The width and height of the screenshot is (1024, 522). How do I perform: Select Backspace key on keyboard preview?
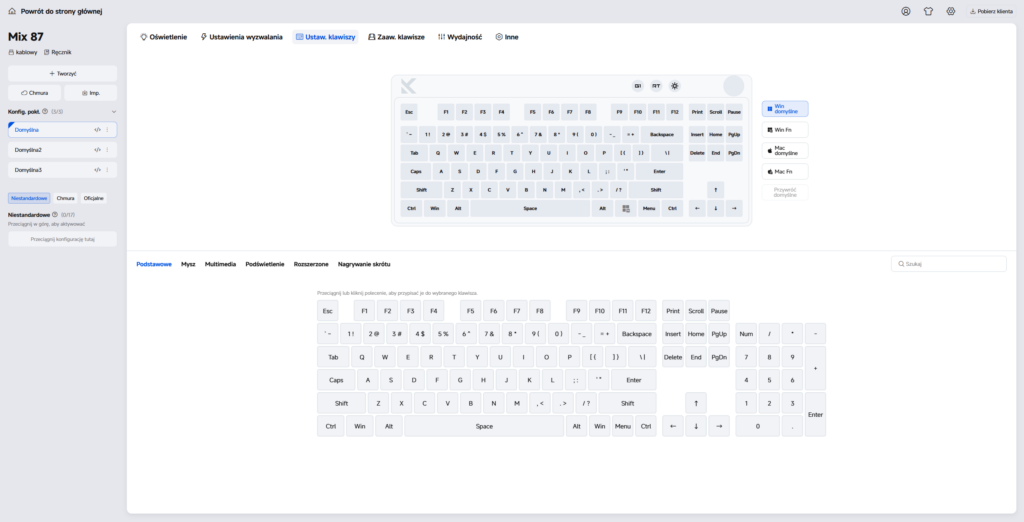(x=662, y=135)
